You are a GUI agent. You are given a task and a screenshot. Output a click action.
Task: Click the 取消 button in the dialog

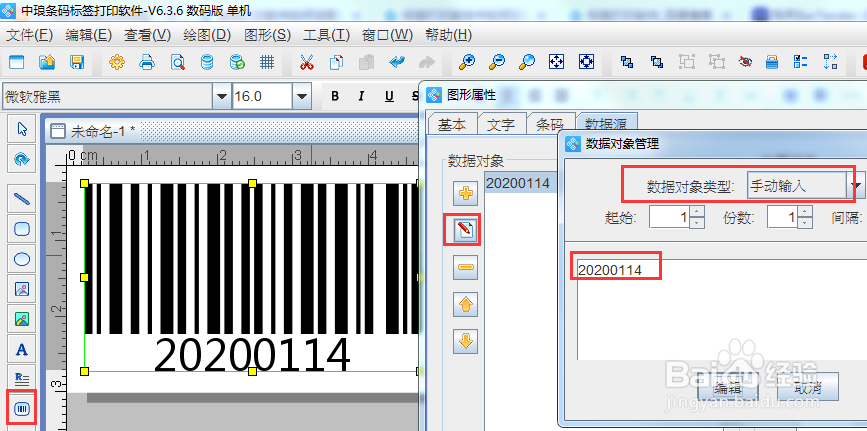808,387
